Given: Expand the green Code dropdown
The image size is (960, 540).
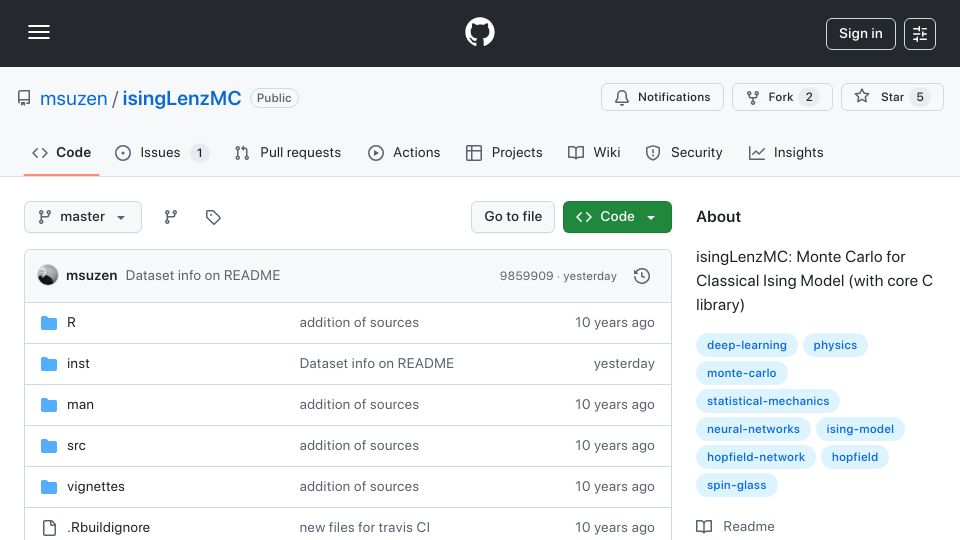Looking at the screenshot, I should click(617, 217).
